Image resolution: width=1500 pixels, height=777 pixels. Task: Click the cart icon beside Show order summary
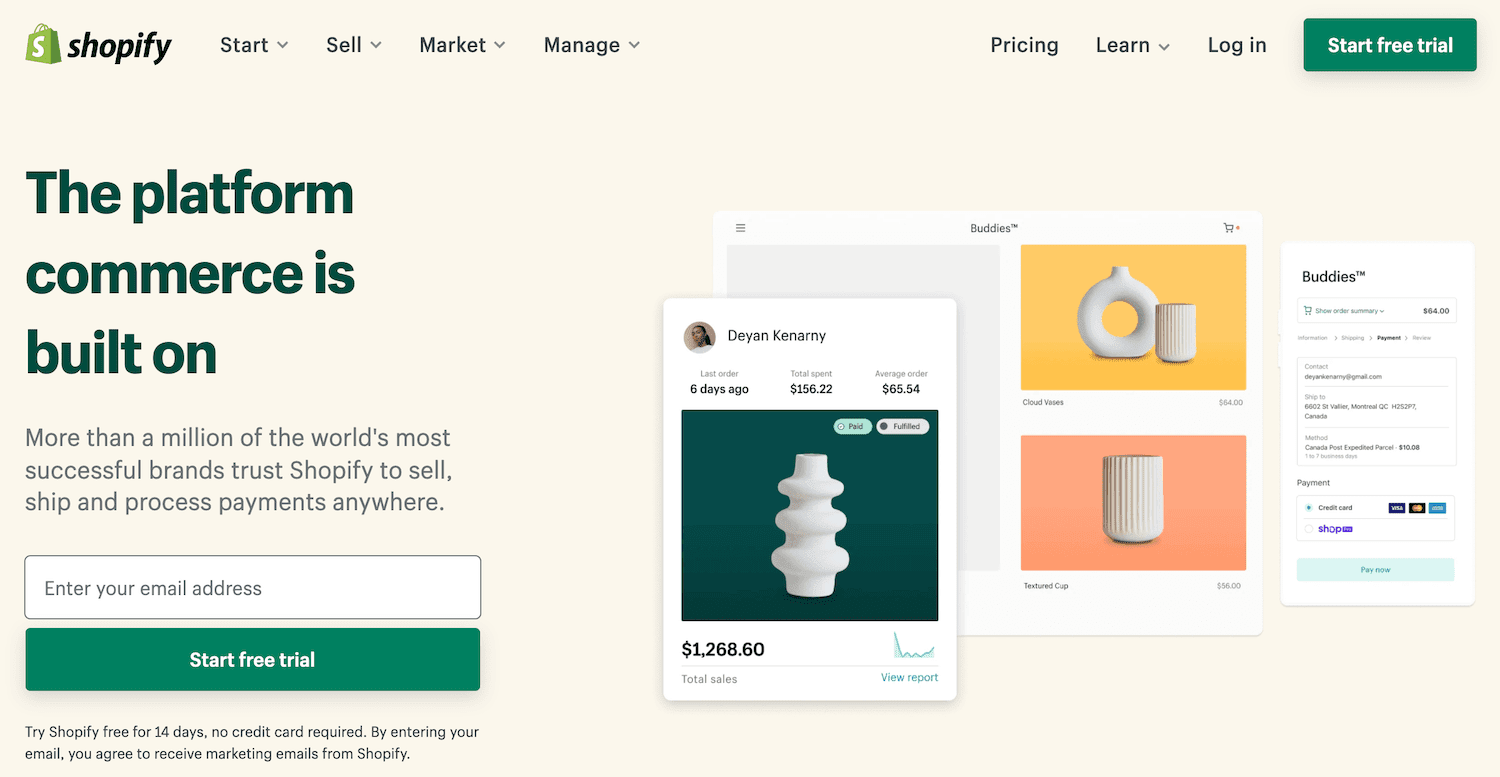pos(1308,310)
